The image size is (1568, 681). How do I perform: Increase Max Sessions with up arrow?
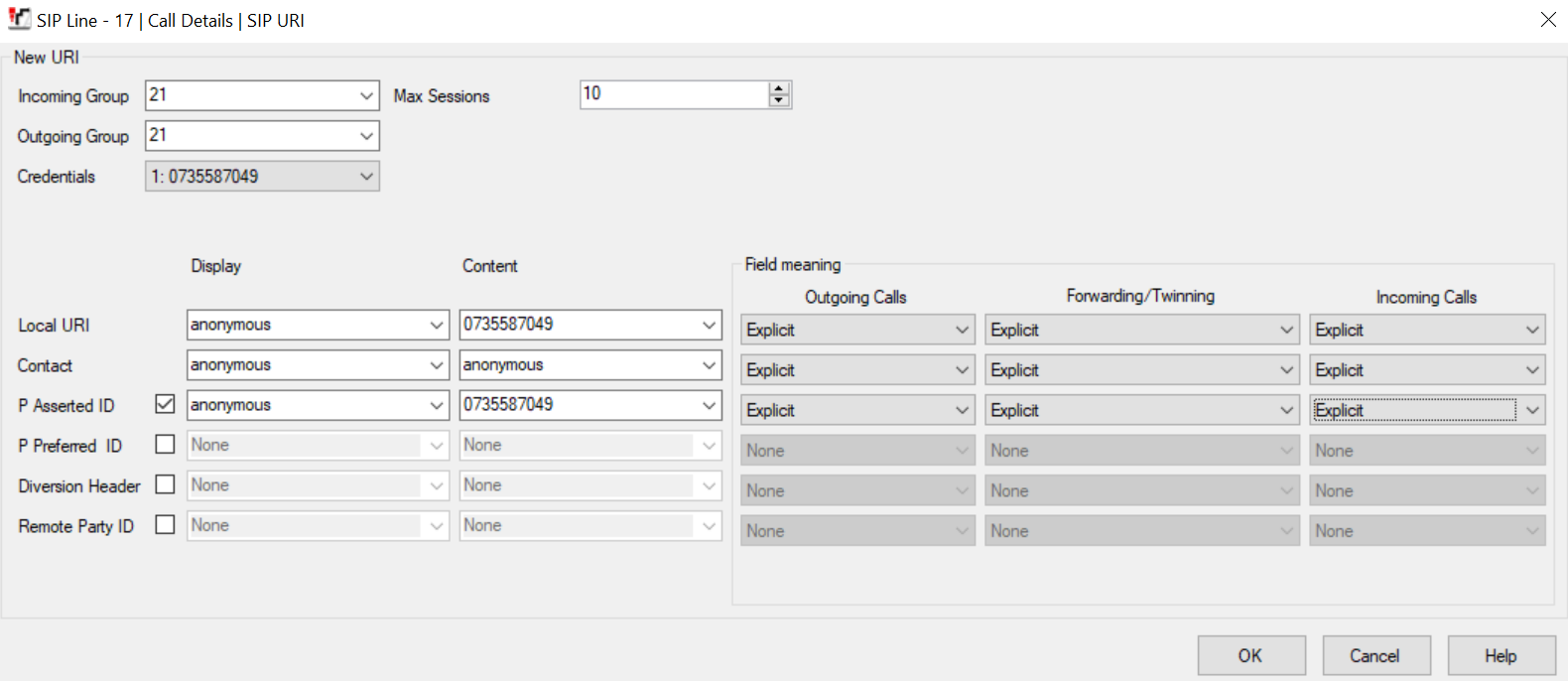coord(779,88)
